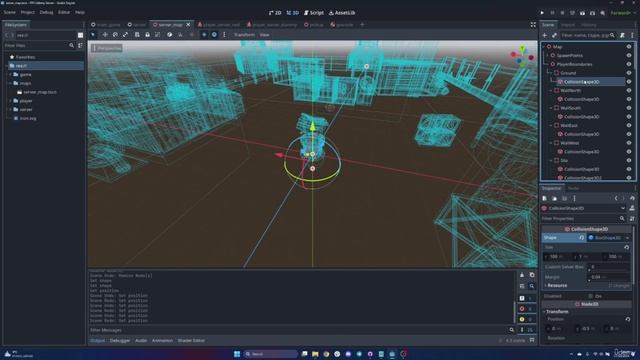This screenshot has width=640, height=360.
Task: Open the View viewport menu
Action: (x=264, y=35)
